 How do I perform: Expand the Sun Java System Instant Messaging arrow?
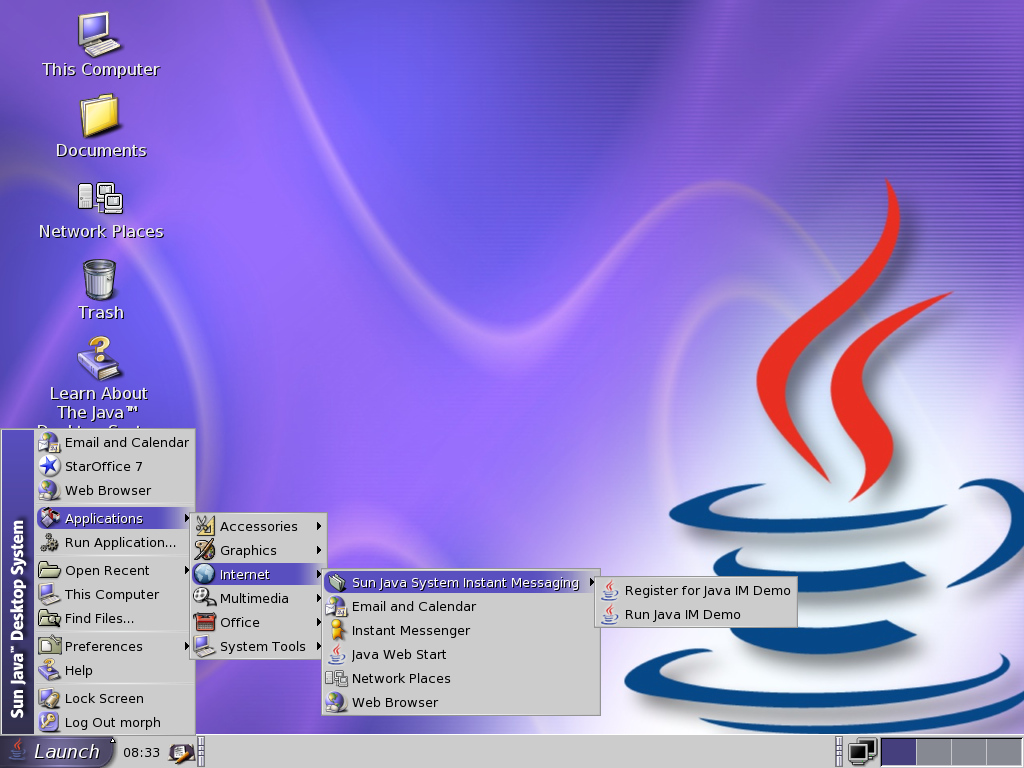pyautogui.click(x=591, y=582)
